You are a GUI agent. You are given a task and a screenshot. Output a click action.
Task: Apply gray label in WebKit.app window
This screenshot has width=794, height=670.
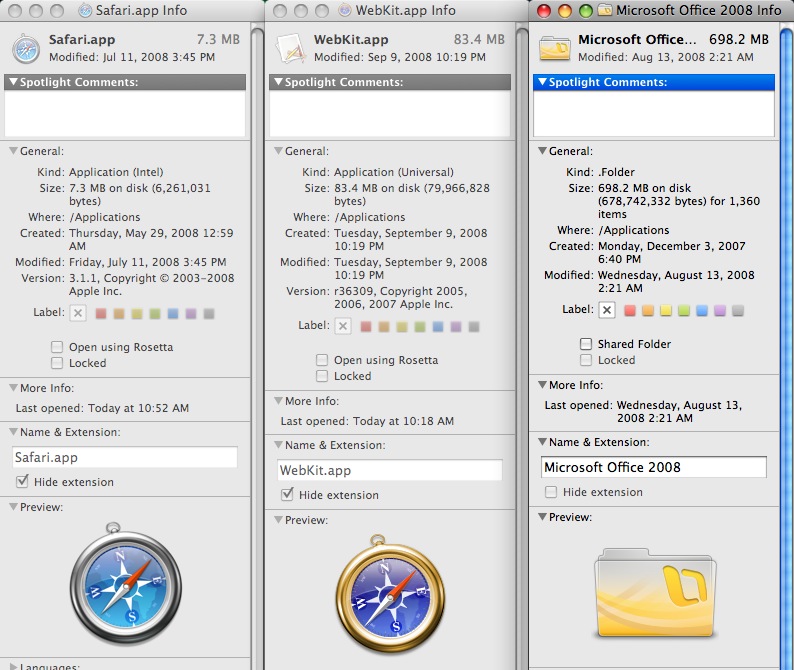coord(474,327)
